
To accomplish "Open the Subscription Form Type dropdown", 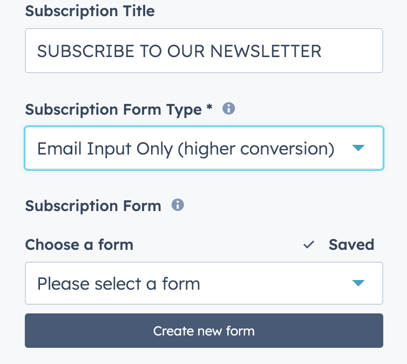I will [x=204, y=148].
